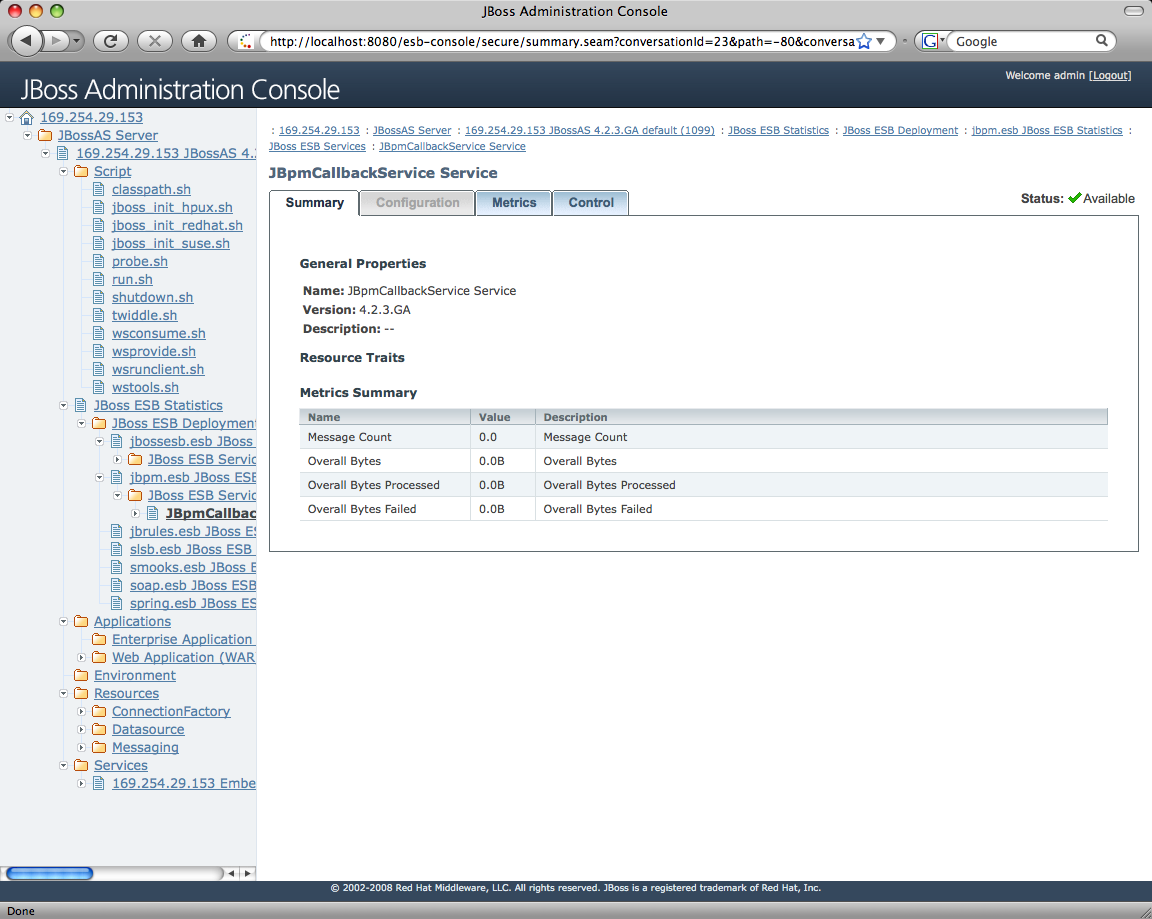The image size is (1152, 919).
Task: Click the folder icon next to Script
Action: pyautogui.click(x=81, y=171)
